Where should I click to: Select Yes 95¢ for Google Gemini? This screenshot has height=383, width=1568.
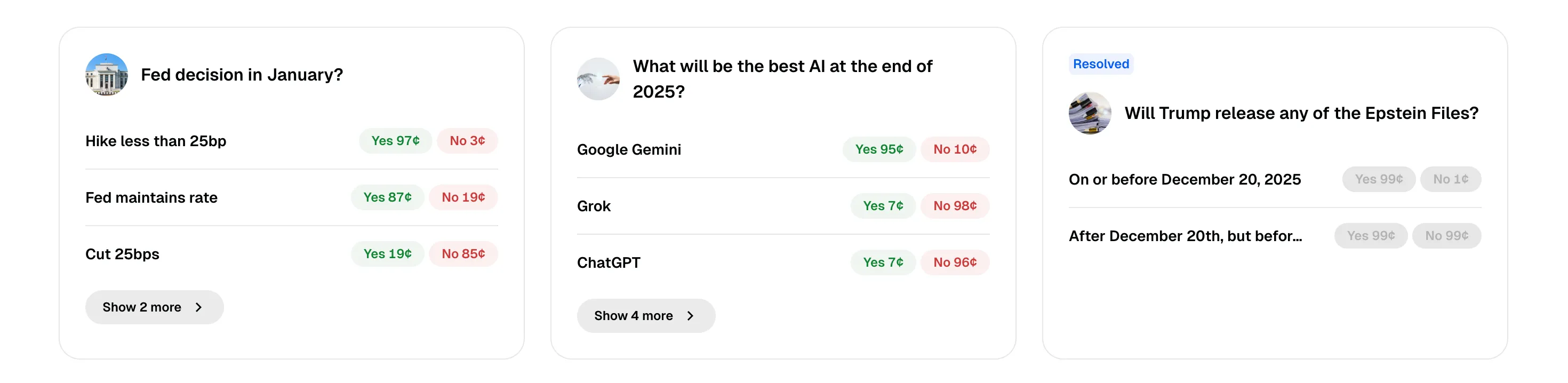pyautogui.click(x=879, y=149)
